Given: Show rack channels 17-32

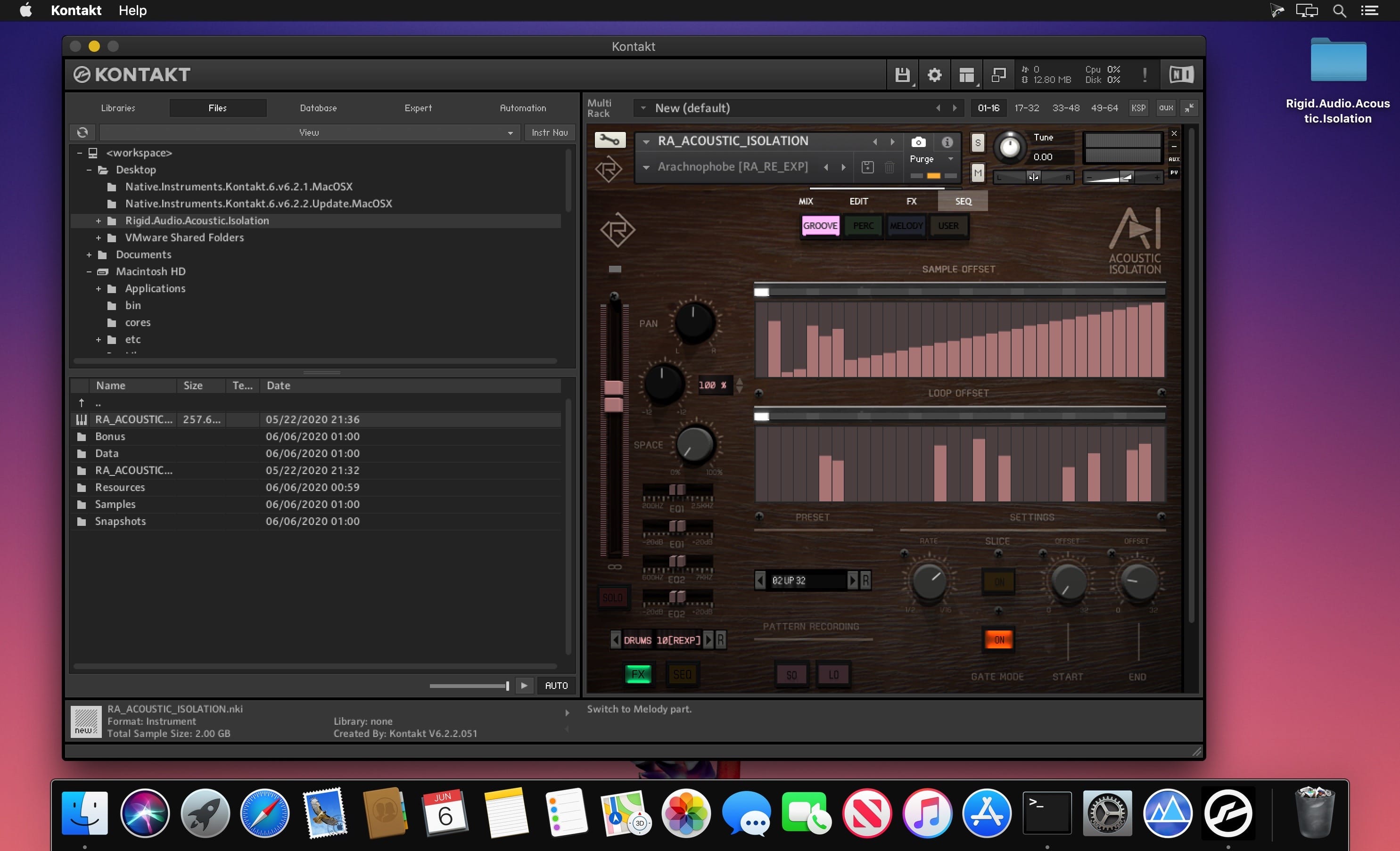Looking at the screenshot, I should coord(1027,107).
